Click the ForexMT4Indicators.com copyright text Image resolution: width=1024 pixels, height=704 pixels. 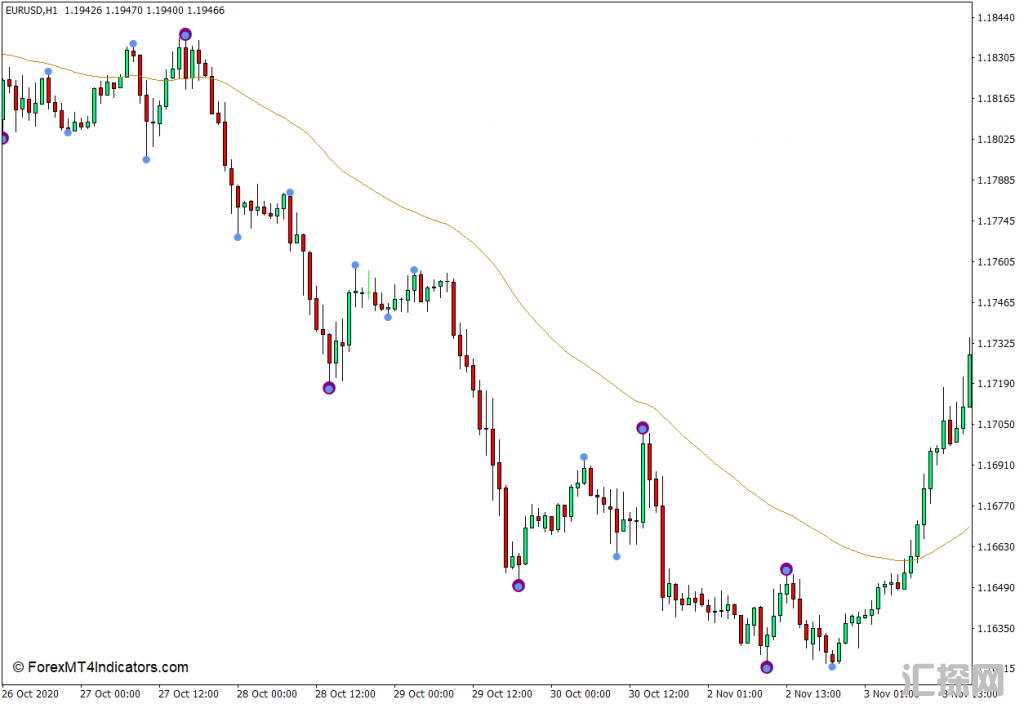pyautogui.click(x=100, y=667)
